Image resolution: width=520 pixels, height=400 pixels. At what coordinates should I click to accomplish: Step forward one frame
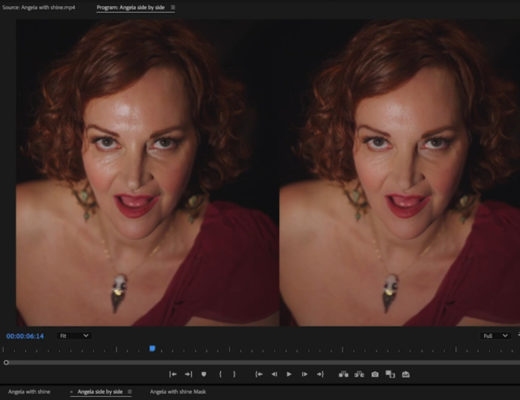click(304, 374)
